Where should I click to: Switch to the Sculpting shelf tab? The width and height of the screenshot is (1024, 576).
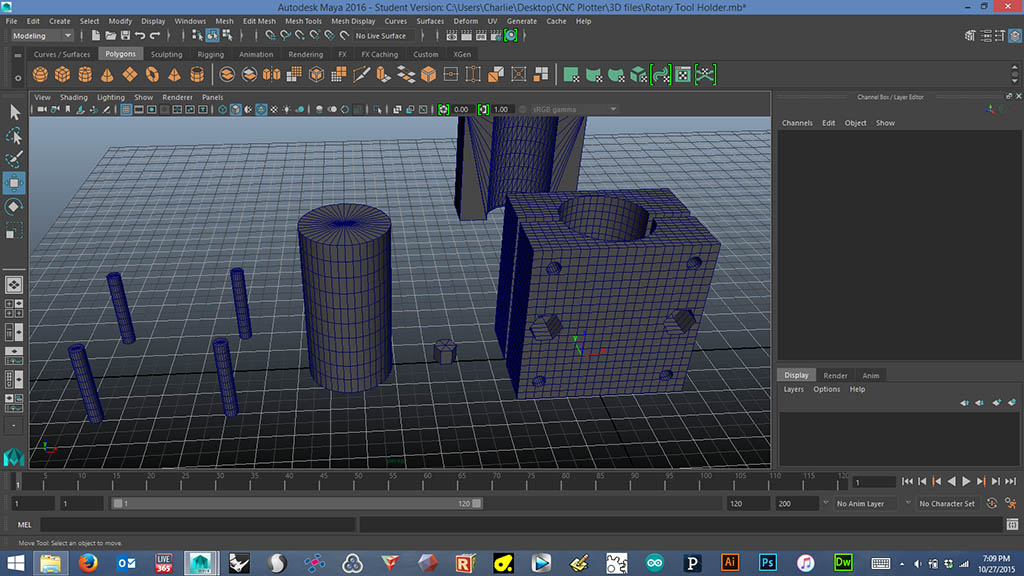166,54
